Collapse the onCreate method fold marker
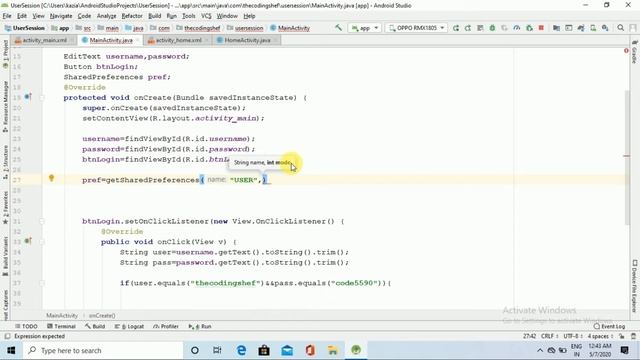This screenshot has height=360, width=640. point(42,98)
